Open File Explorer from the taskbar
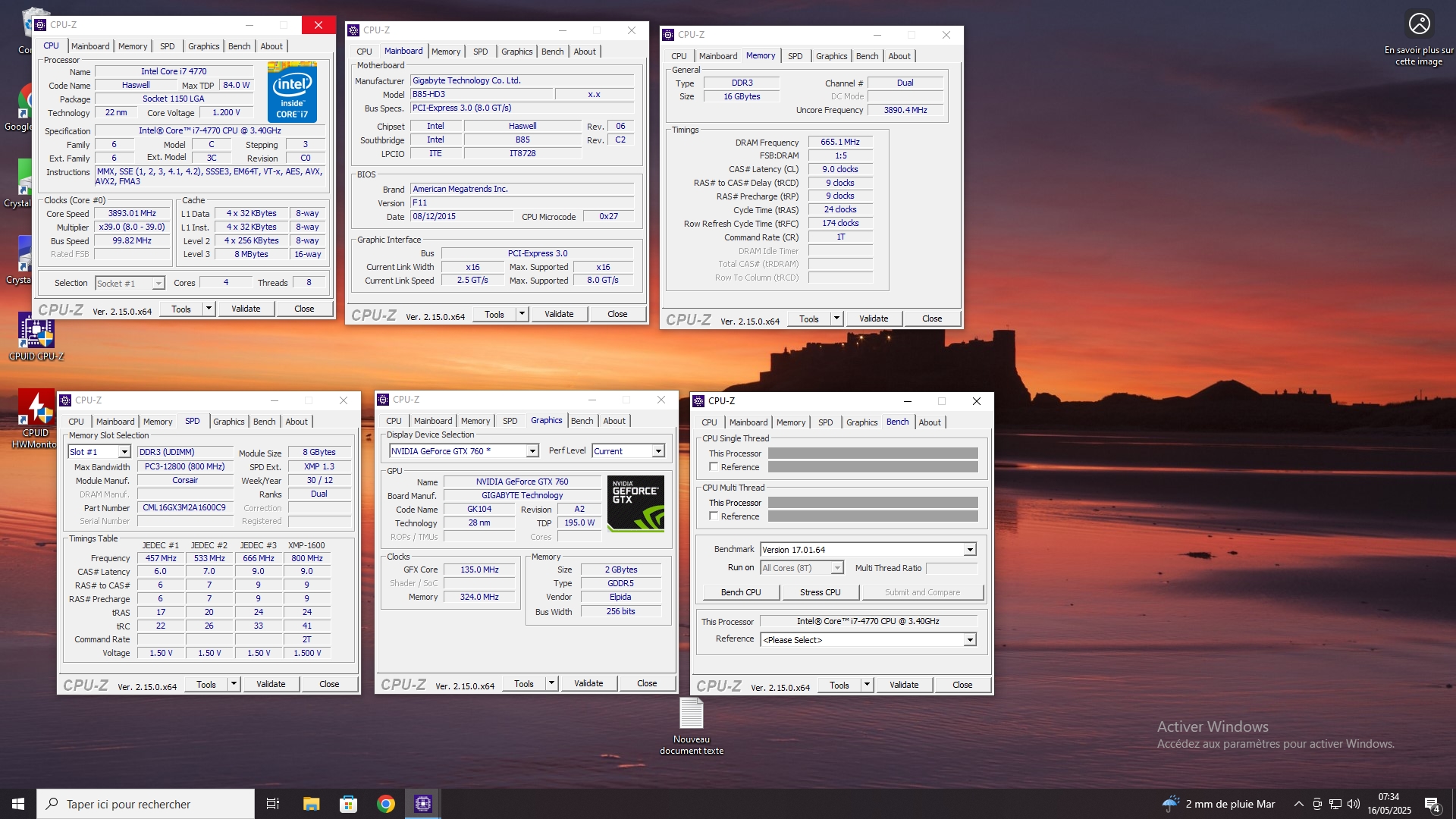The height and width of the screenshot is (819, 1456). tap(311, 804)
